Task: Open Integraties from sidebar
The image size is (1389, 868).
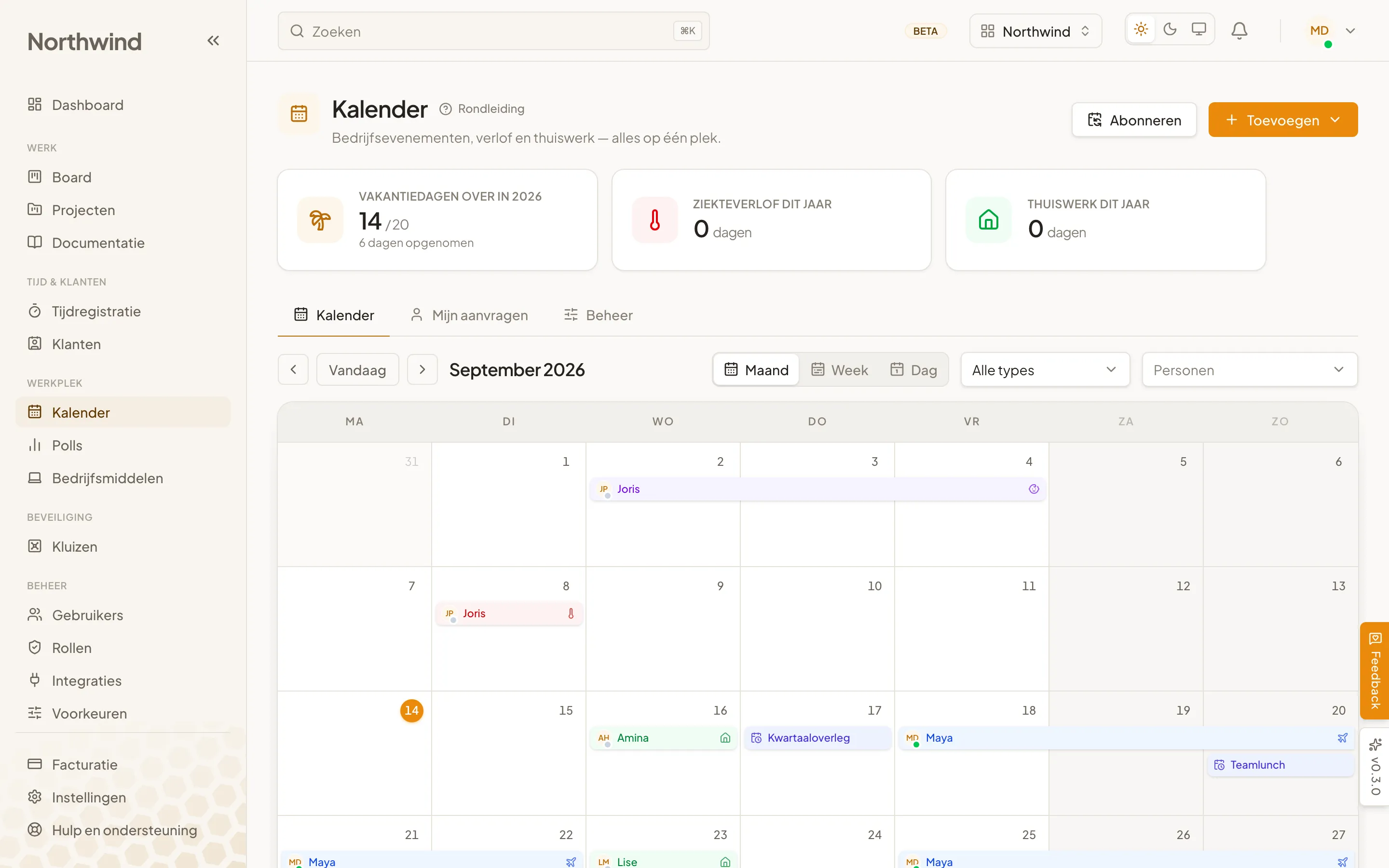Action: [123, 681]
